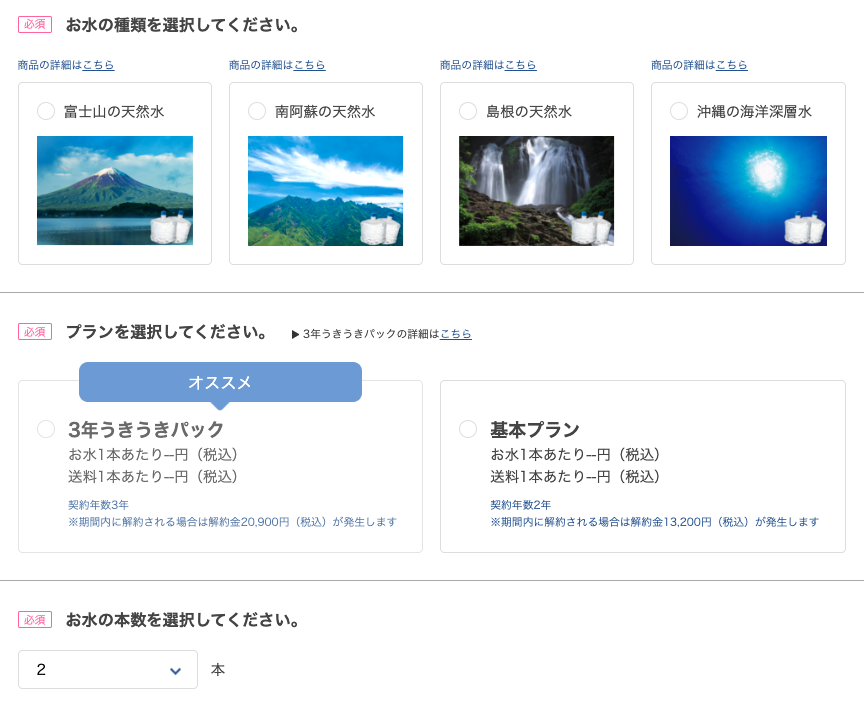The height and width of the screenshot is (708, 864).
Task: Open product details link above 富士山の天然水
Action: click(98, 65)
